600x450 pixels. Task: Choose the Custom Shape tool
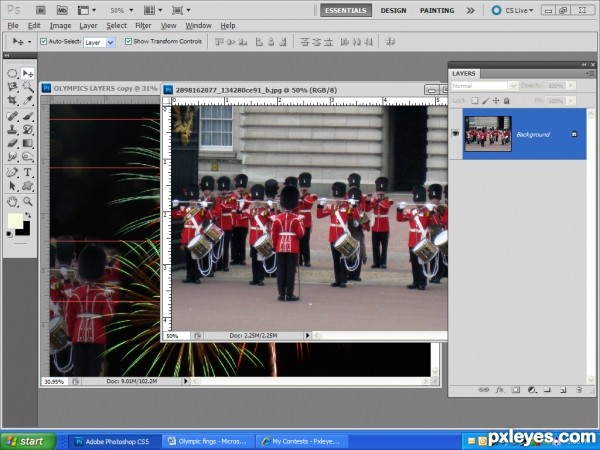[28, 186]
